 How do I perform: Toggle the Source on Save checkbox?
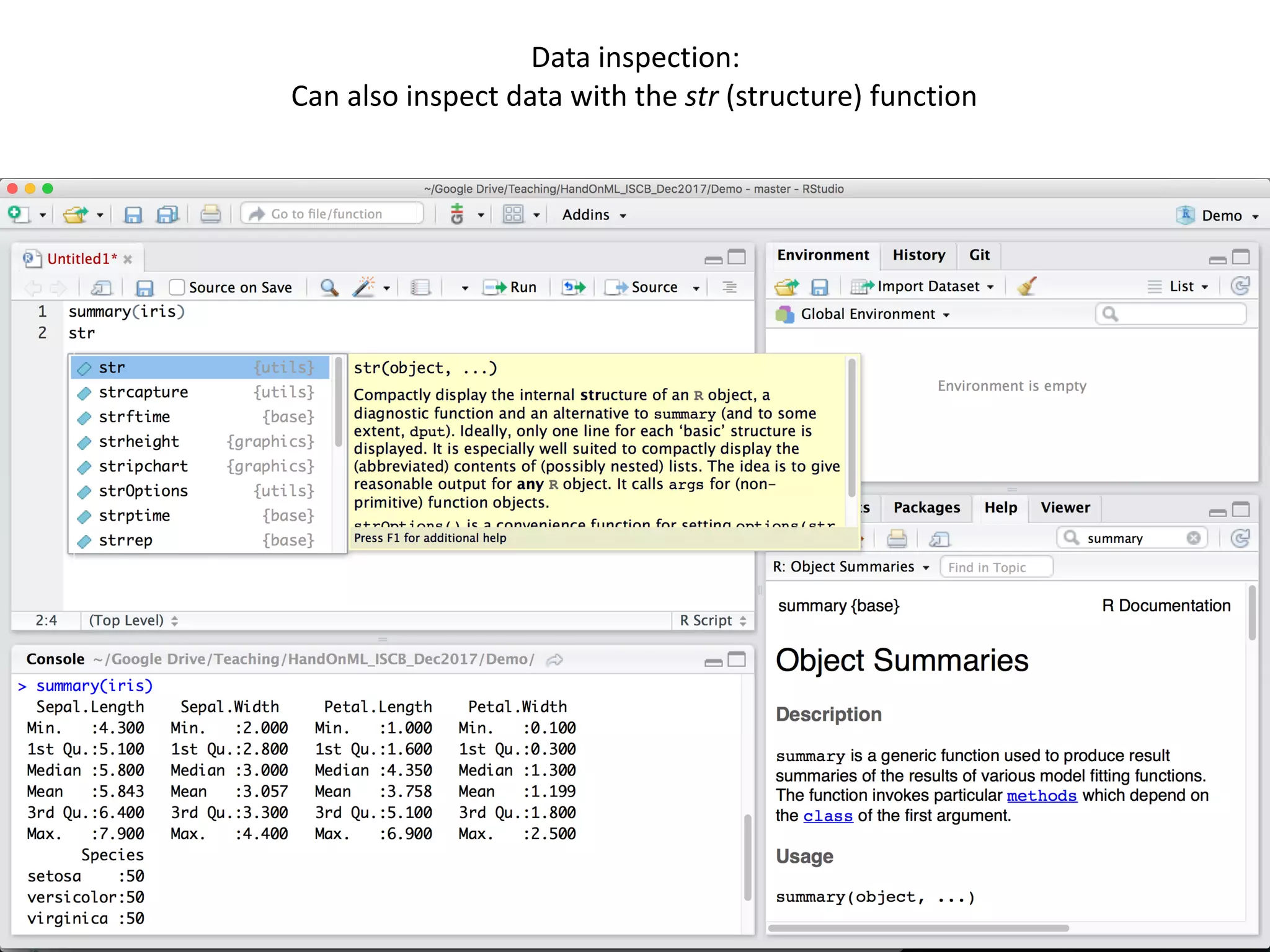coord(177,287)
